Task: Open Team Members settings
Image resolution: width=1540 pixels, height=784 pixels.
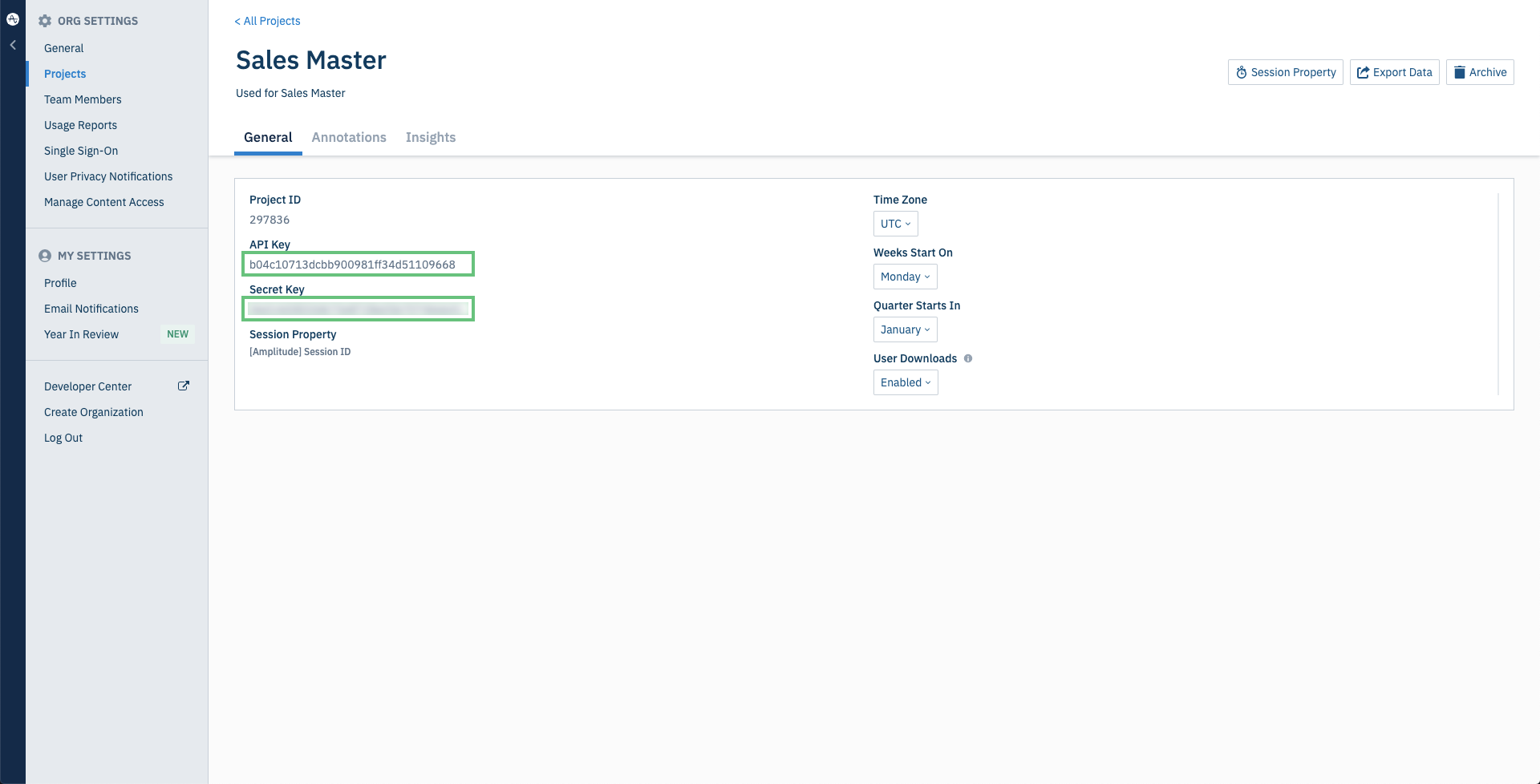Action: pos(83,99)
